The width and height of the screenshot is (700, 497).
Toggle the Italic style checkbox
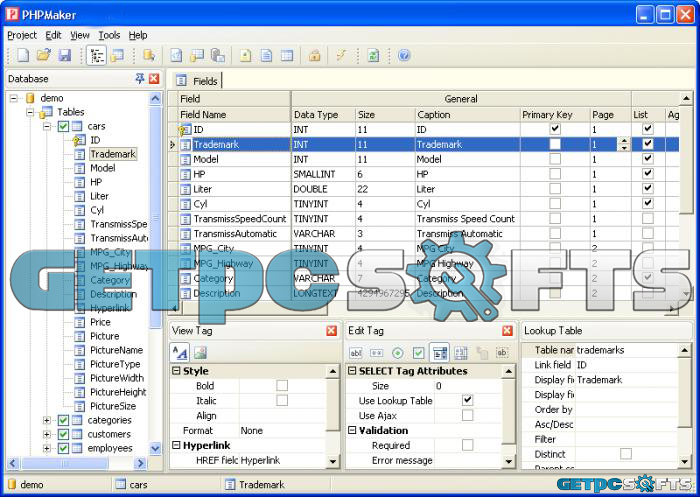[282, 400]
